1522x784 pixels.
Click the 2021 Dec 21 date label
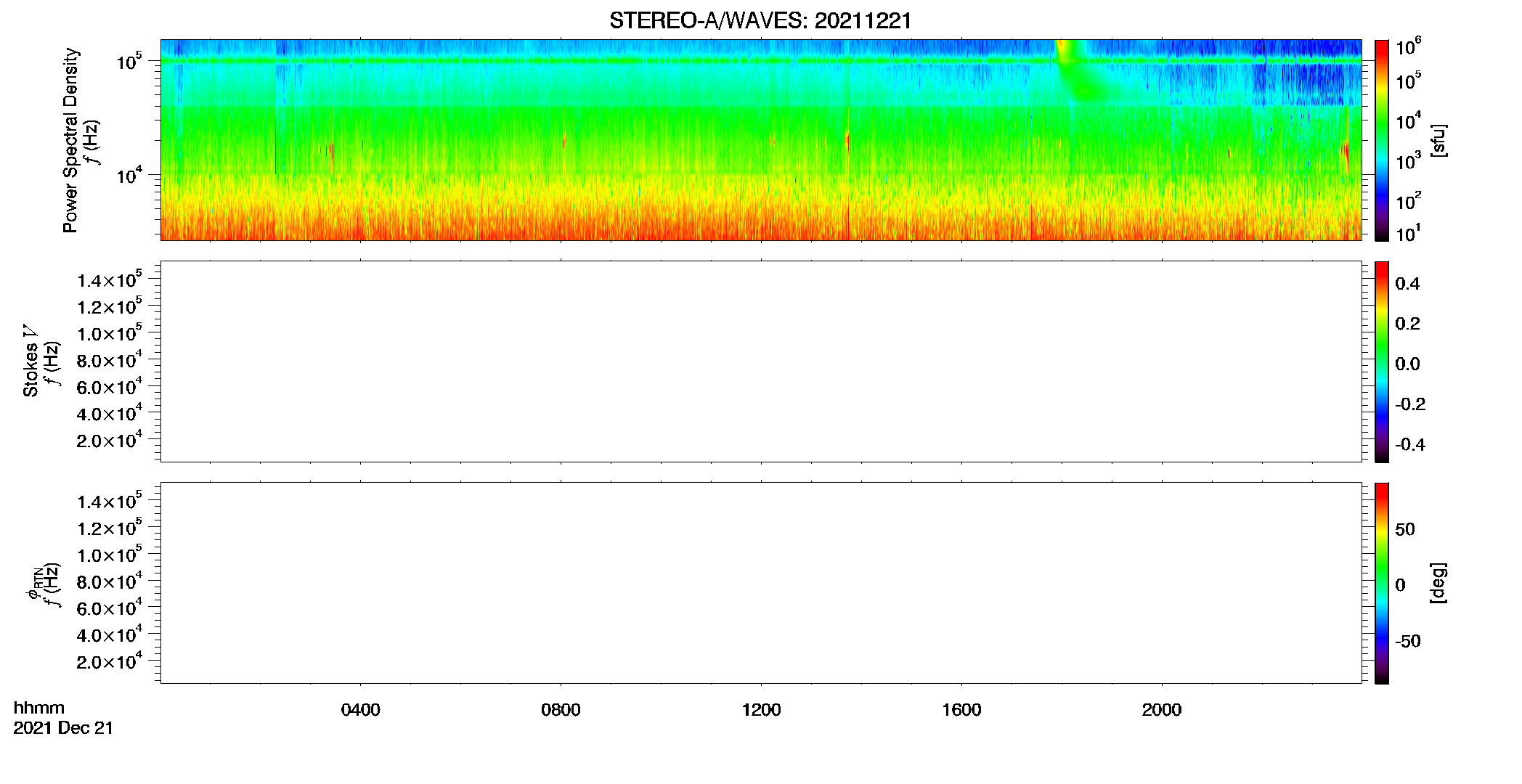(63, 728)
